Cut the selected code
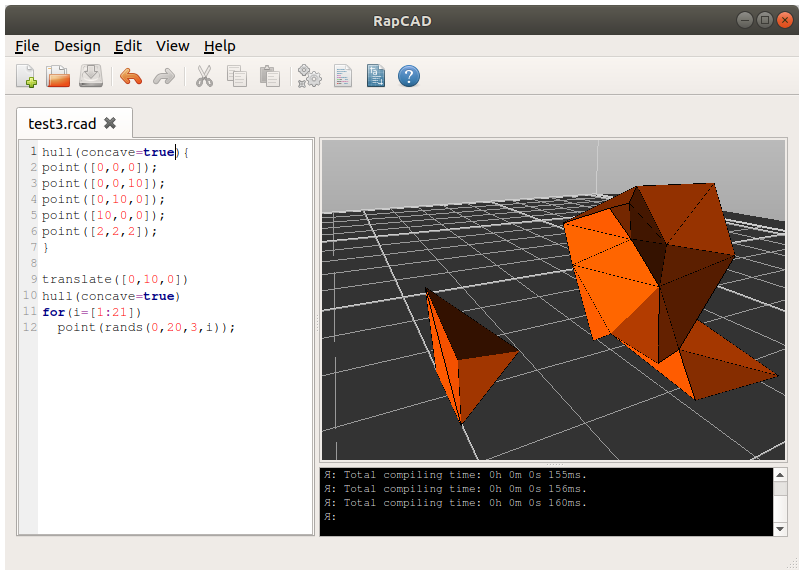808x579 pixels. point(204,75)
